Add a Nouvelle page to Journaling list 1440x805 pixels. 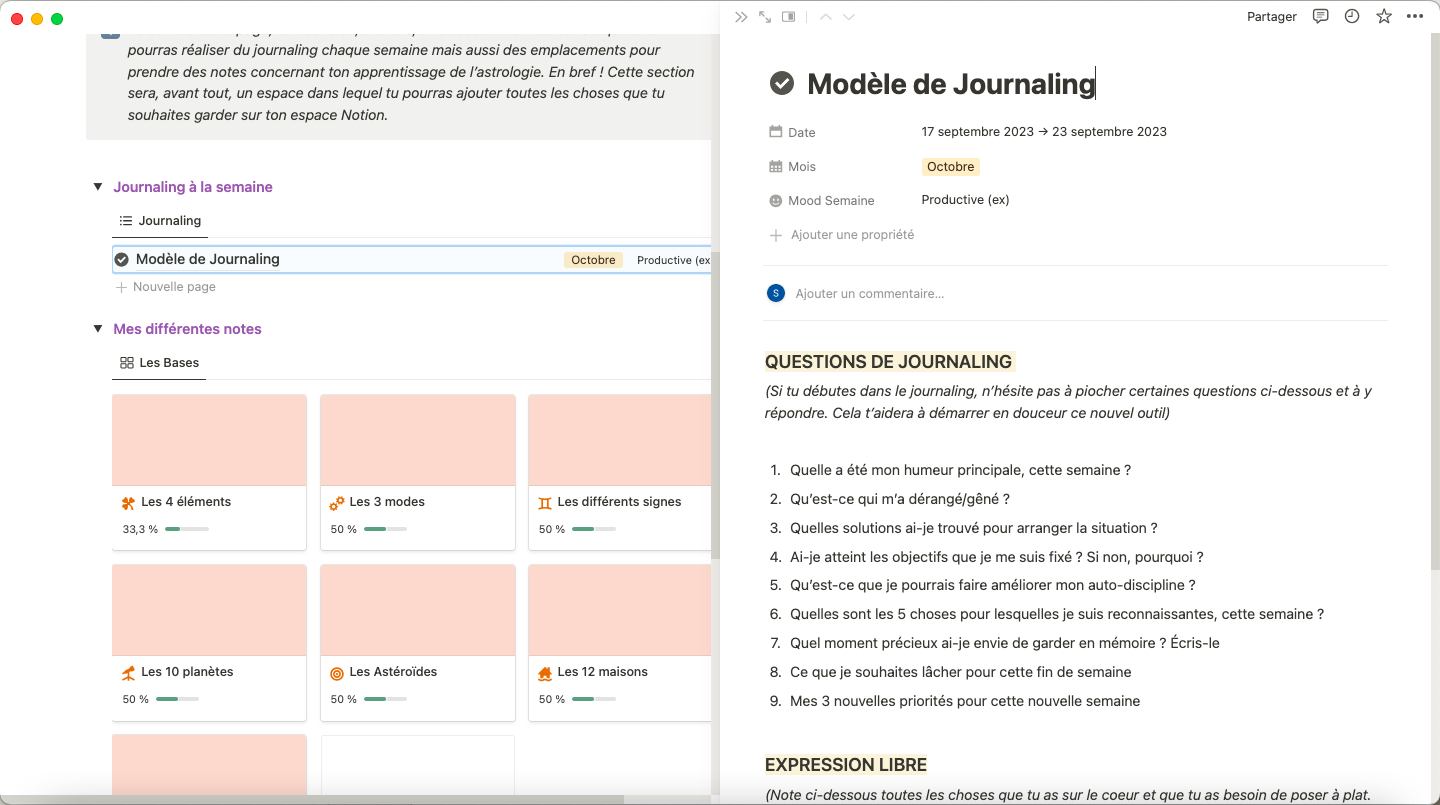click(173, 287)
